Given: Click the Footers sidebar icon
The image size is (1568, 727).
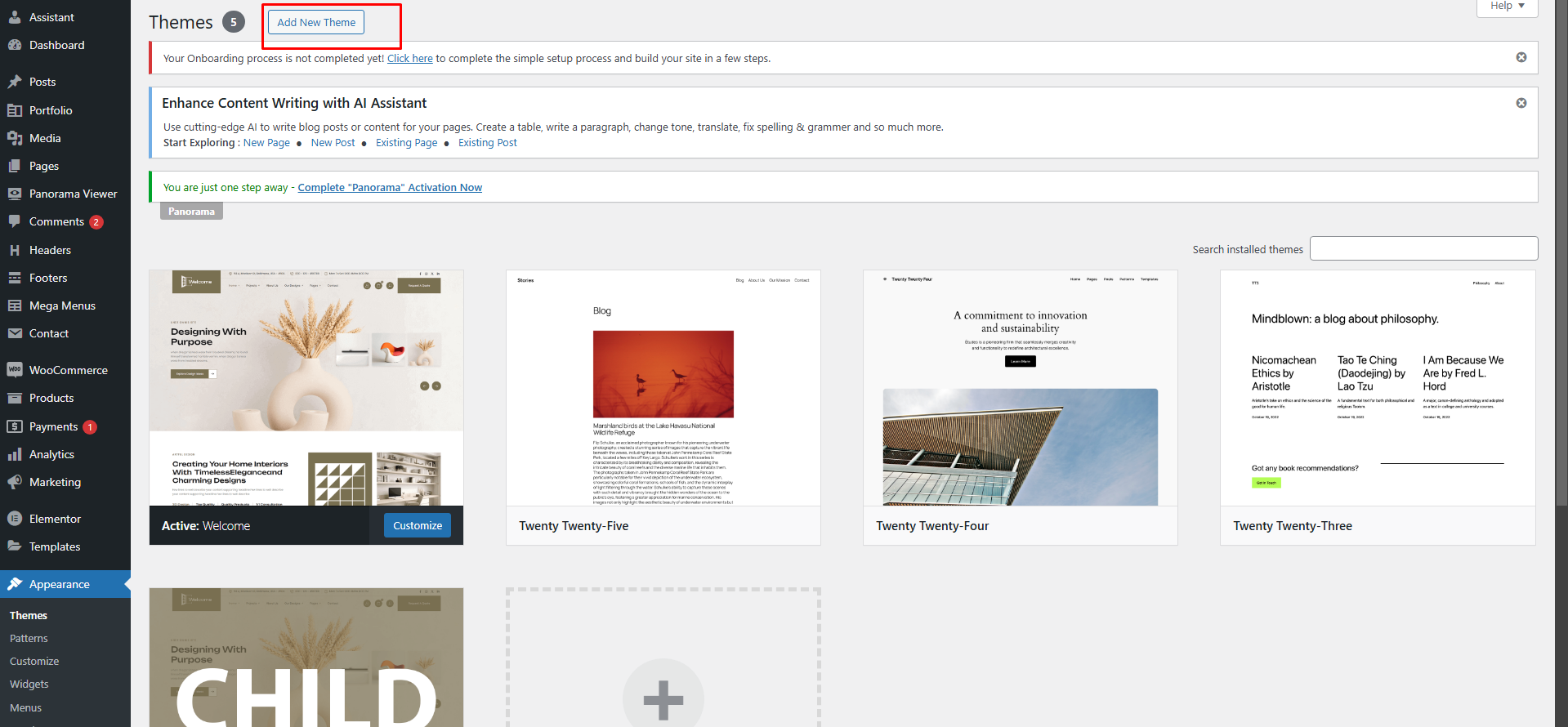Looking at the screenshot, I should tap(15, 278).
